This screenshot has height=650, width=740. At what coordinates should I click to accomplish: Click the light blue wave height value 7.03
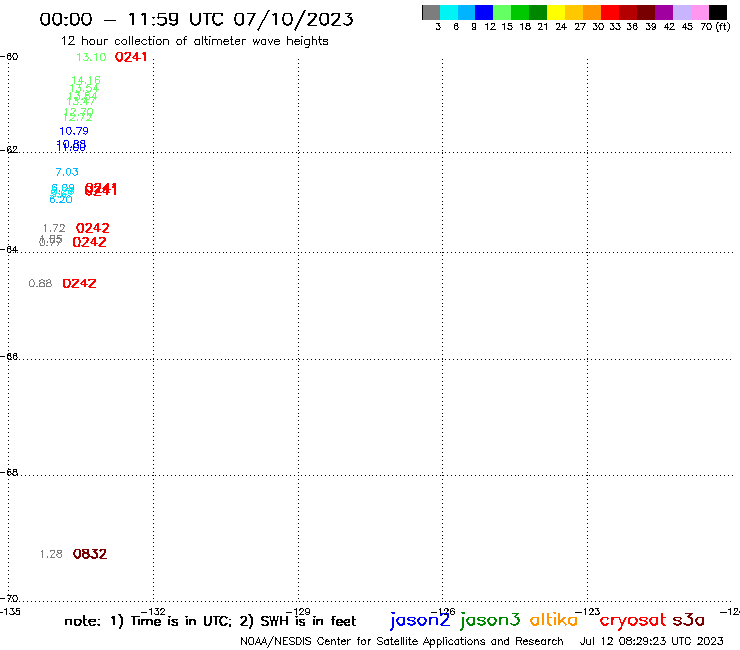pos(67,172)
